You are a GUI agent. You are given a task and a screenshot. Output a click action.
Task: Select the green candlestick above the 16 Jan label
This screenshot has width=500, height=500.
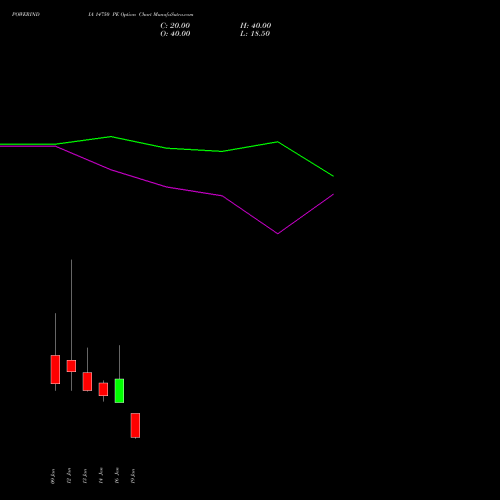(x=119, y=391)
